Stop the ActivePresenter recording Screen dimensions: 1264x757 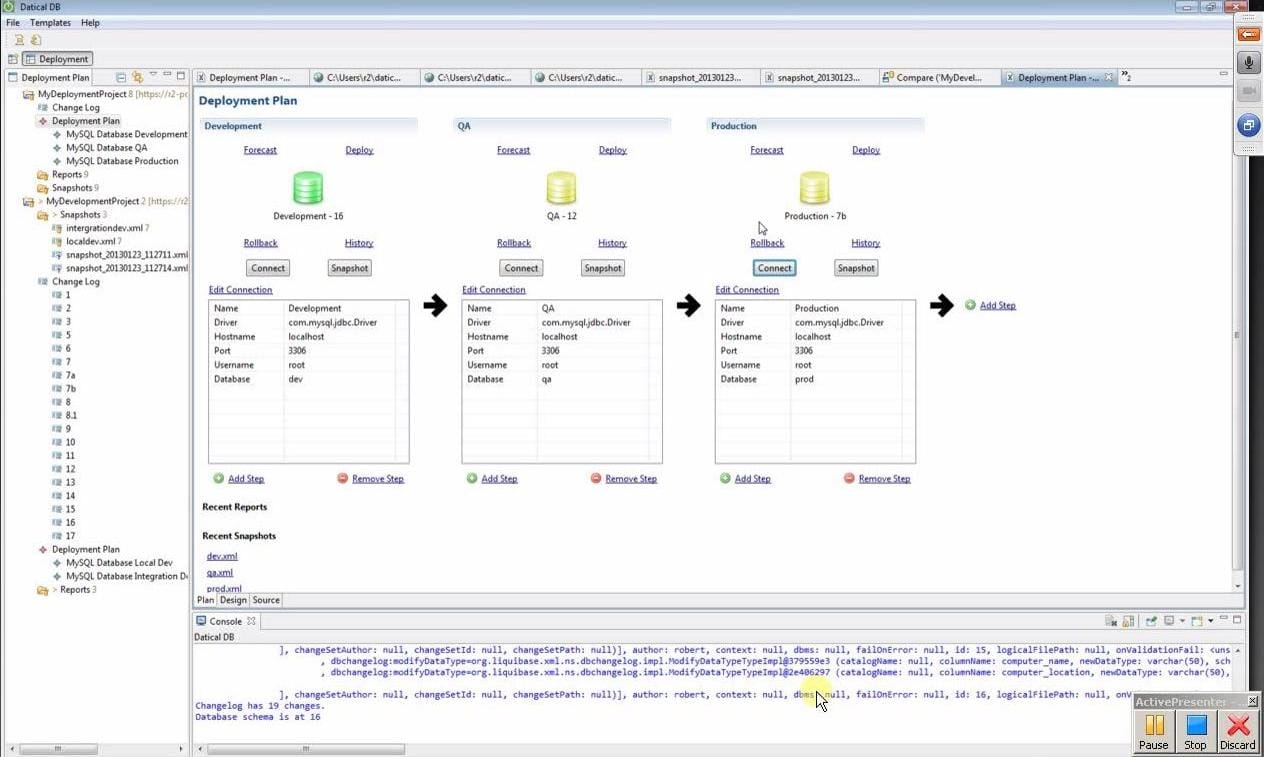(x=1195, y=731)
